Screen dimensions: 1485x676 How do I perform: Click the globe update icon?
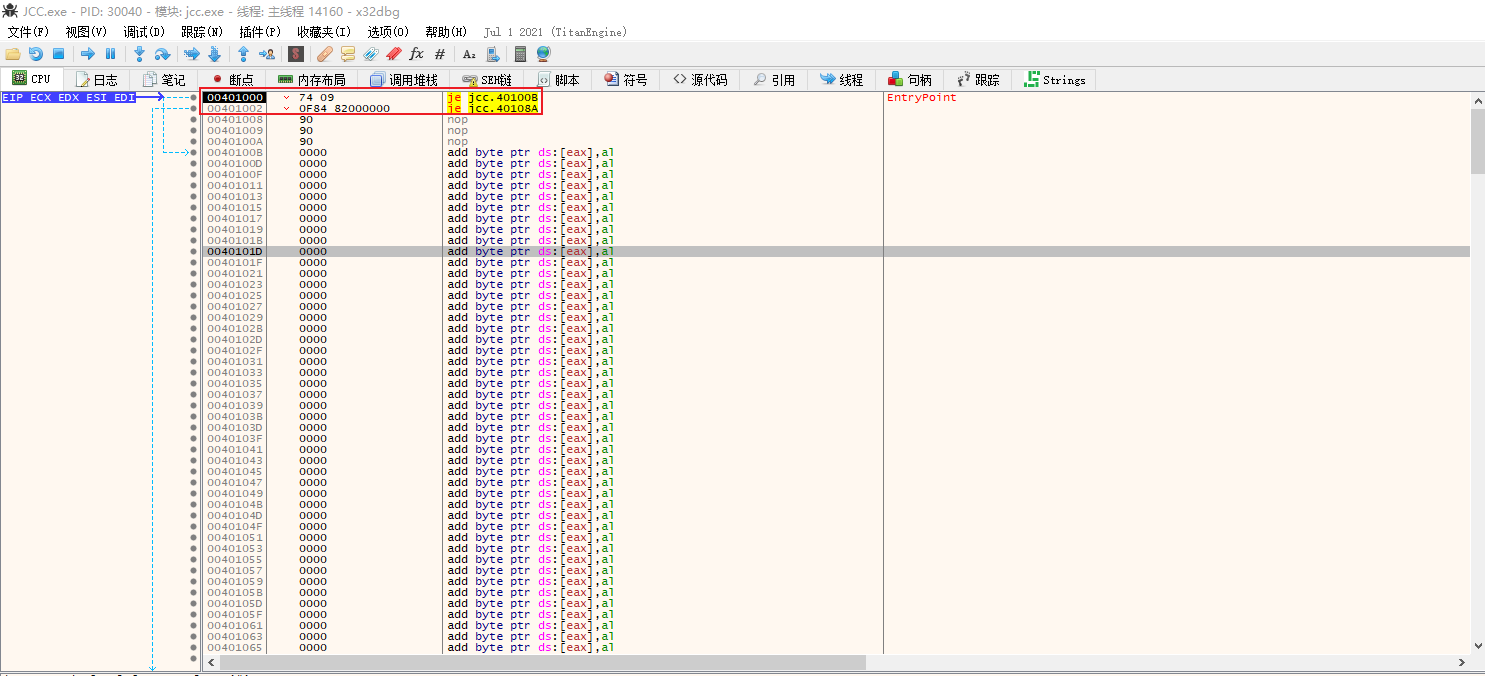coord(543,54)
